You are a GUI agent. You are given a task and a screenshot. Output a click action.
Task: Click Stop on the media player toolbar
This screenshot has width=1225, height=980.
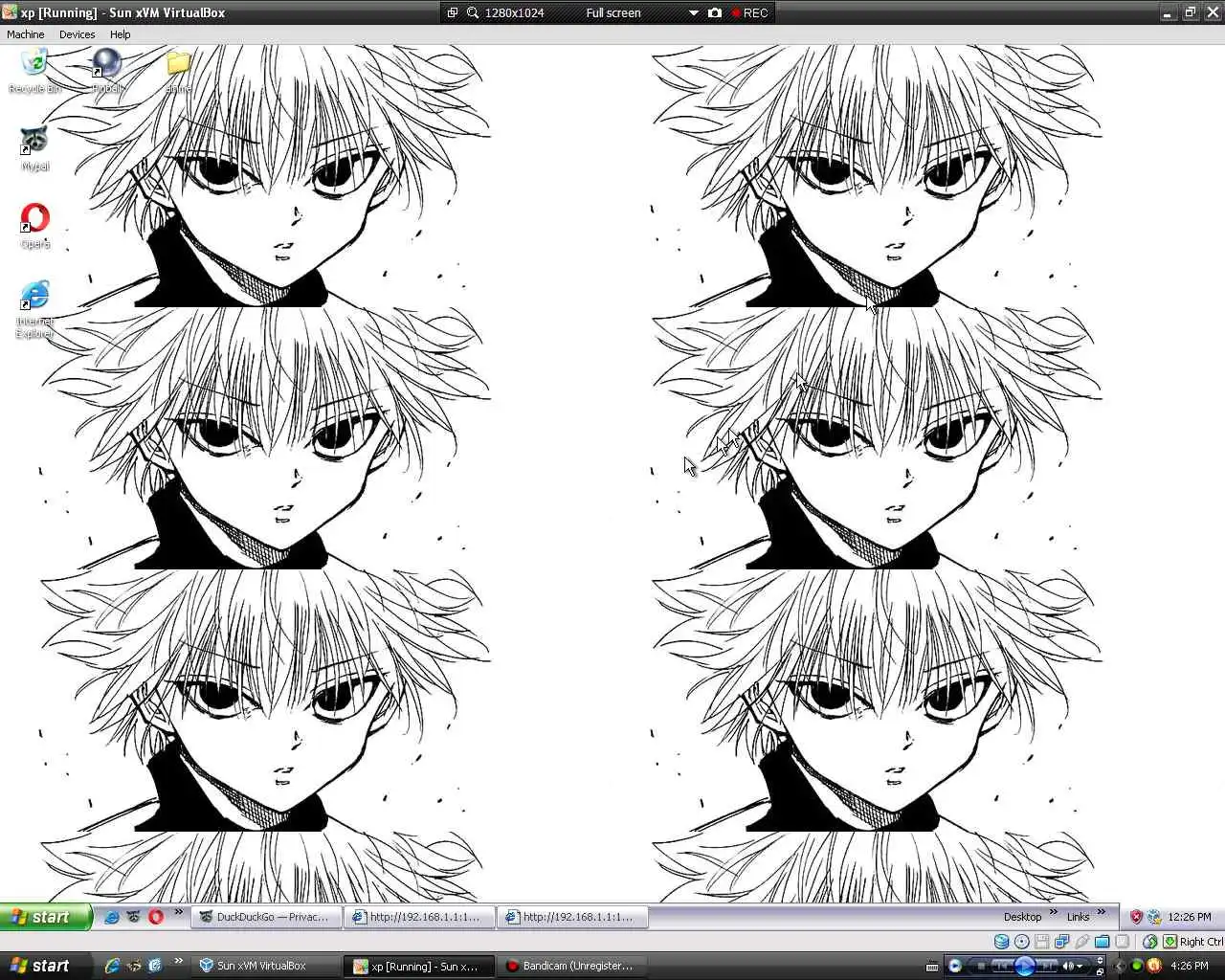click(981, 966)
